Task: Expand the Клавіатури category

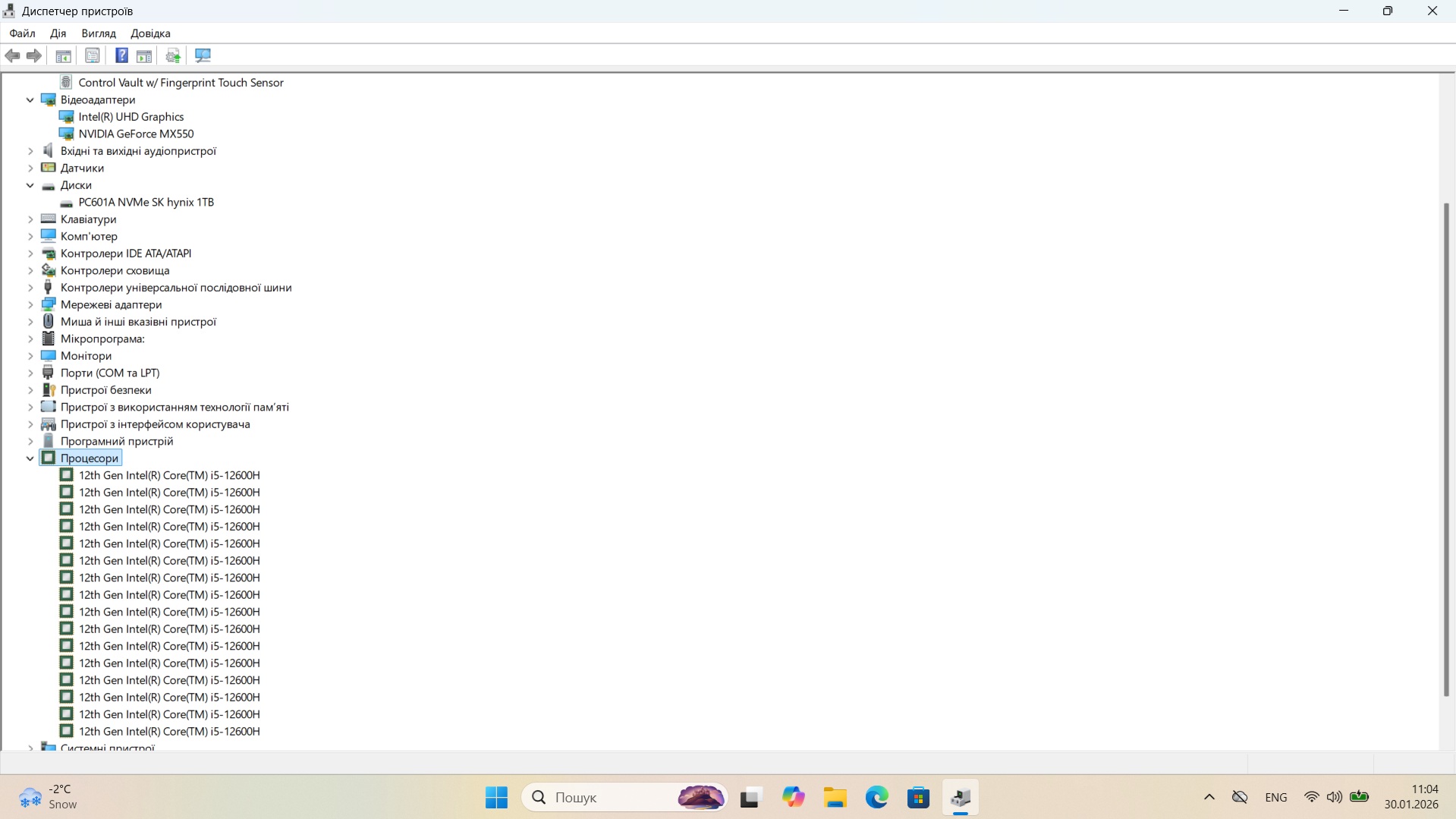Action: (x=30, y=219)
